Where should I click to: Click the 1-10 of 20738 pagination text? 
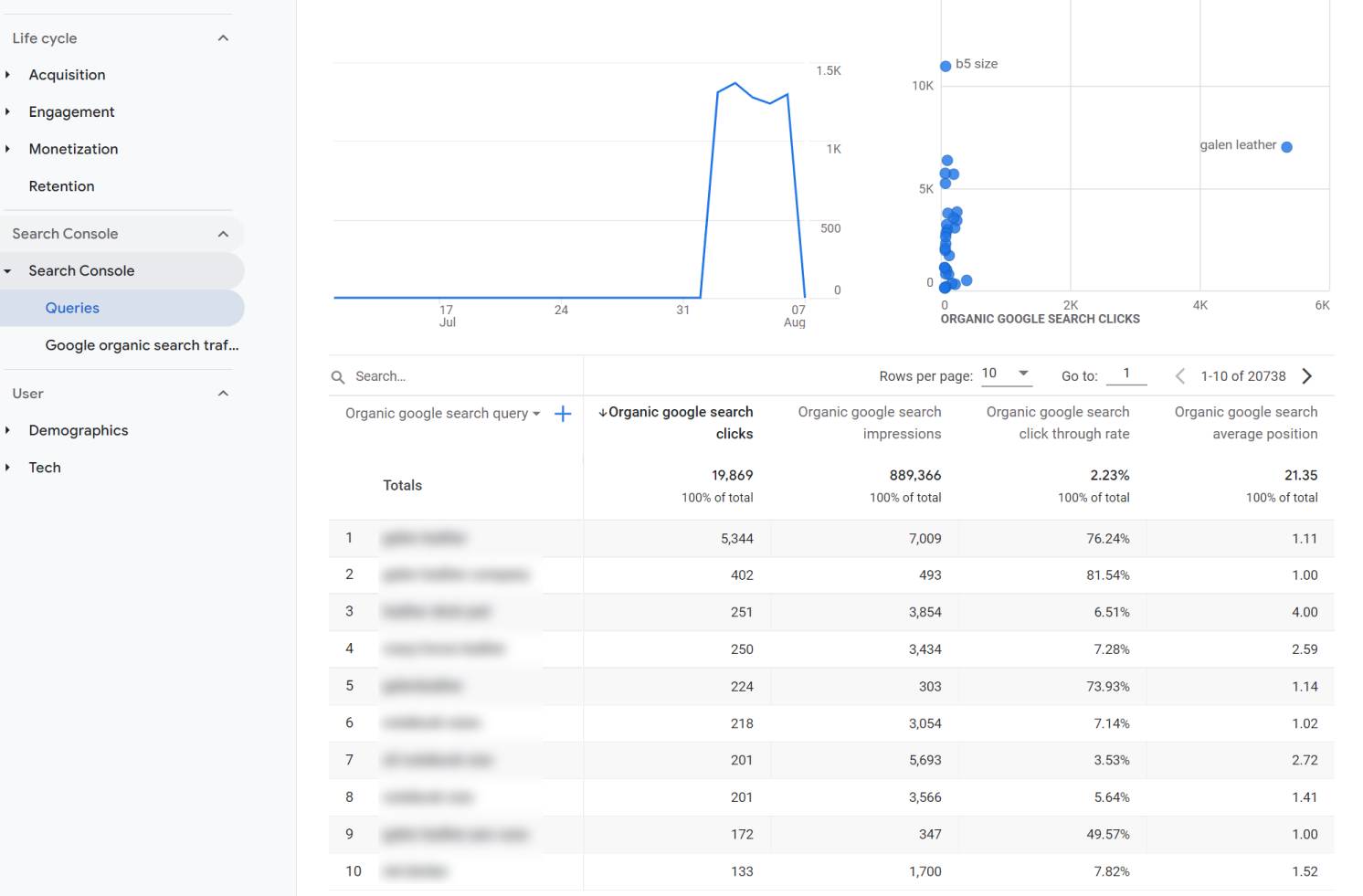[1242, 376]
